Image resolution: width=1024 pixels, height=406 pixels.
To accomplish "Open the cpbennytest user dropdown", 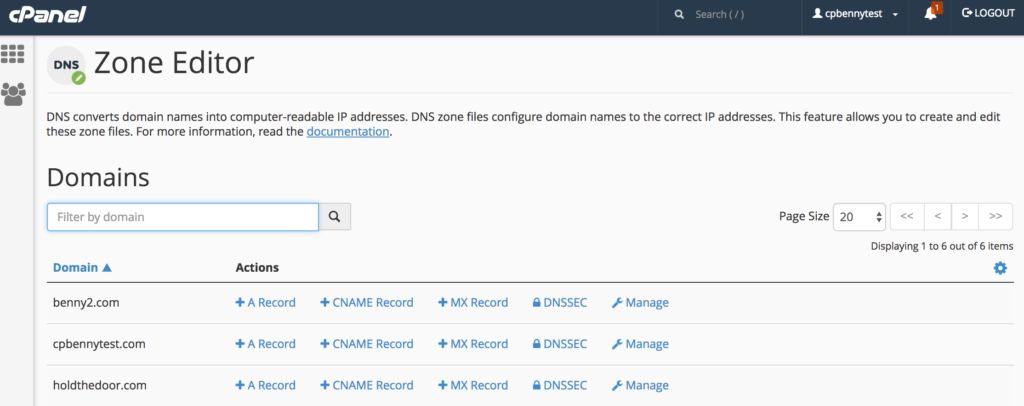I will click(854, 15).
